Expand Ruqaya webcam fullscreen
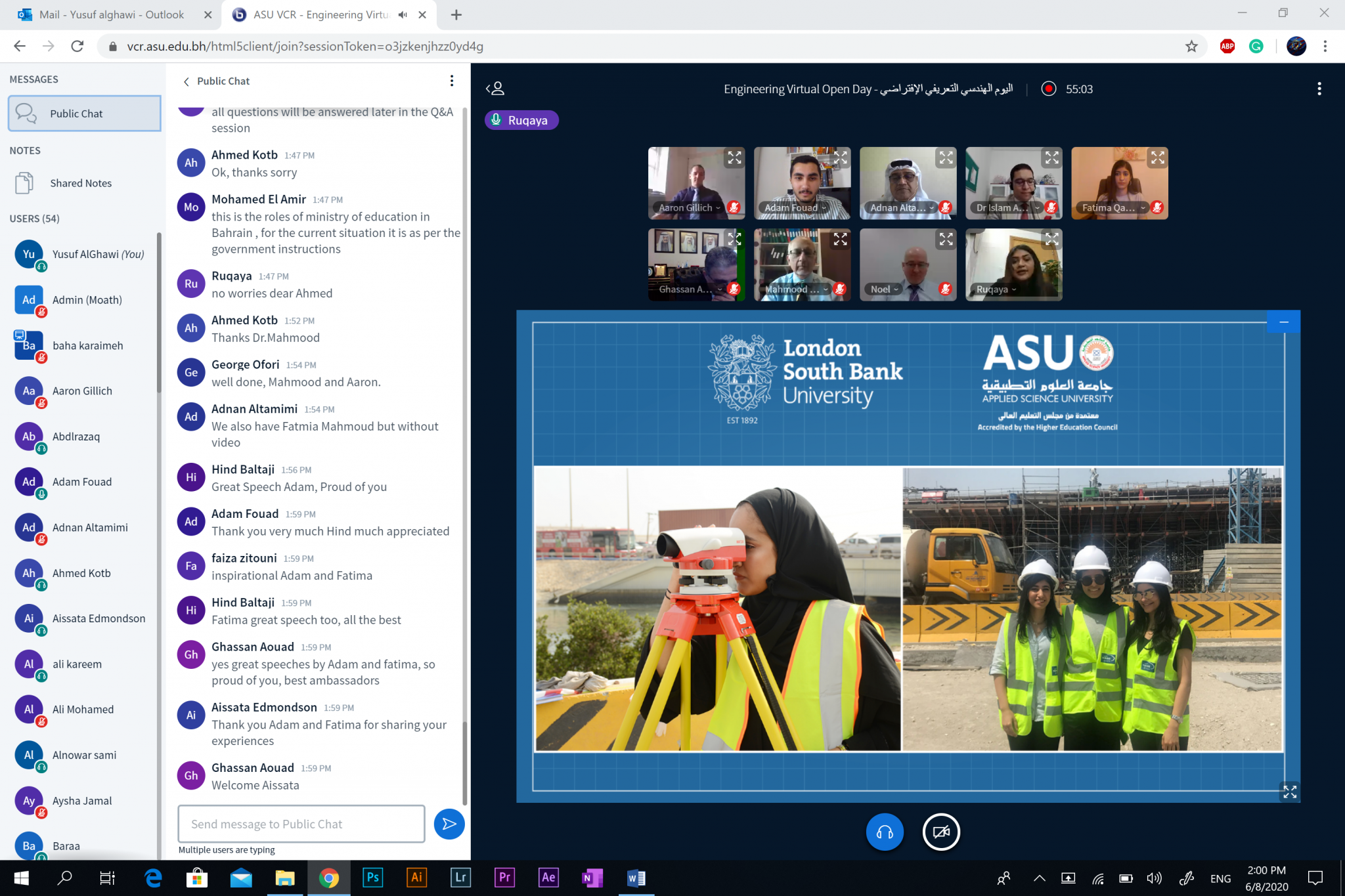 click(1052, 239)
